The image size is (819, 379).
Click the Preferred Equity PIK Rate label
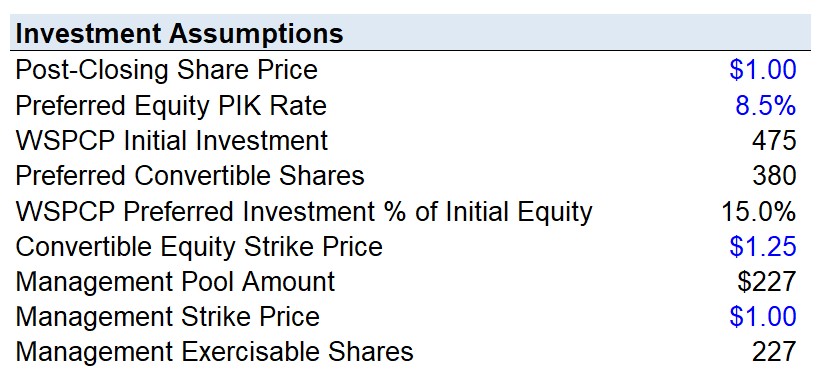point(171,105)
